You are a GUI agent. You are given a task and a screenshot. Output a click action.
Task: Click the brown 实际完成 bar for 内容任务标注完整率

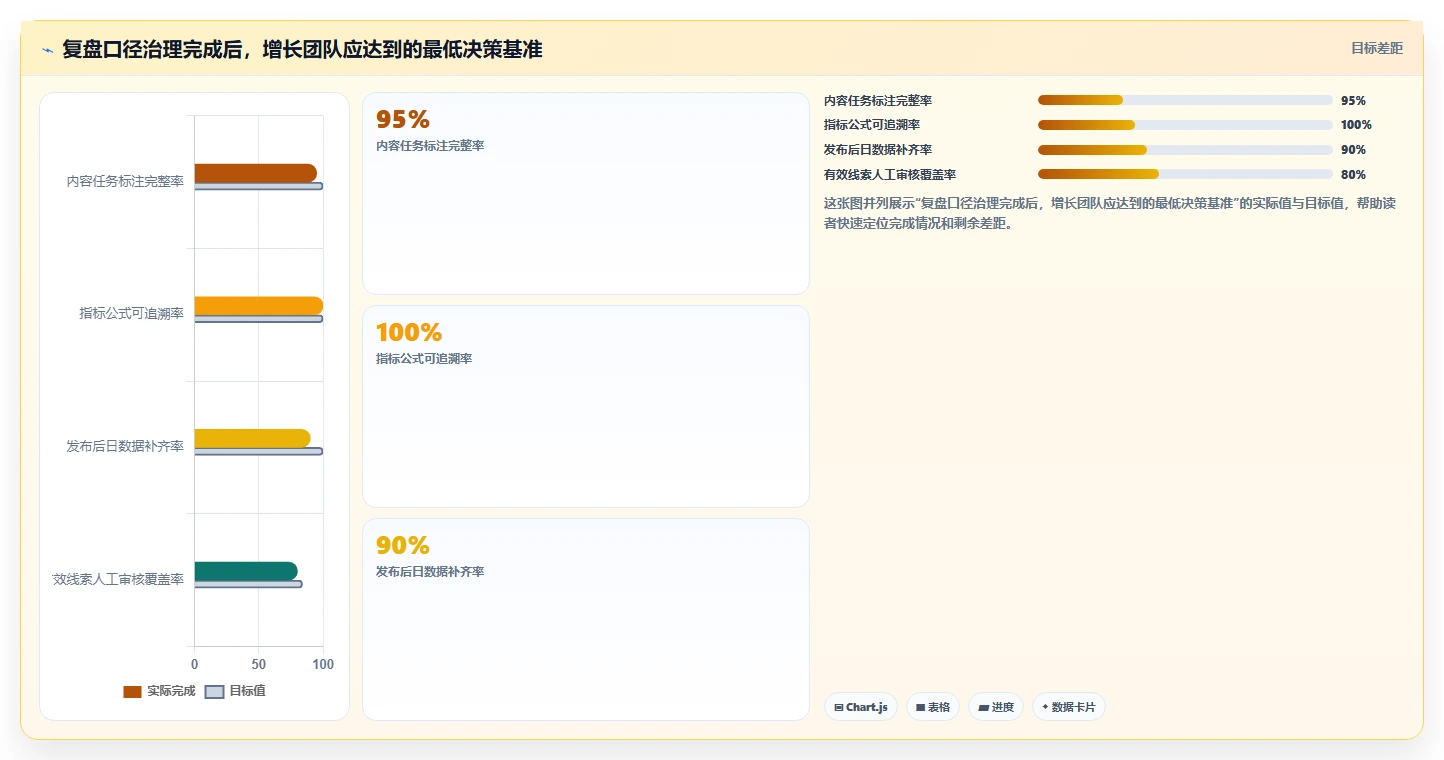(255, 173)
